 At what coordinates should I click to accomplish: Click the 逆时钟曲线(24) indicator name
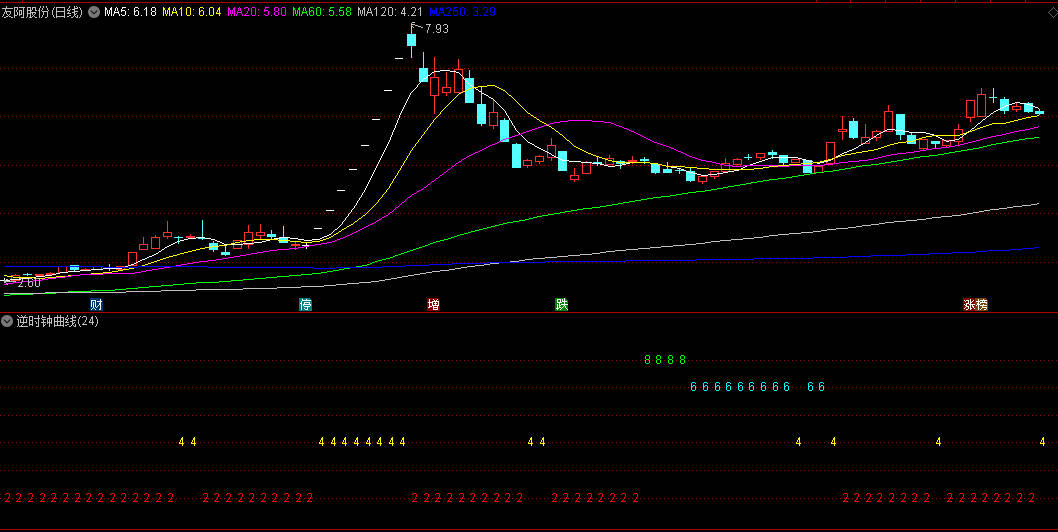tap(57, 321)
